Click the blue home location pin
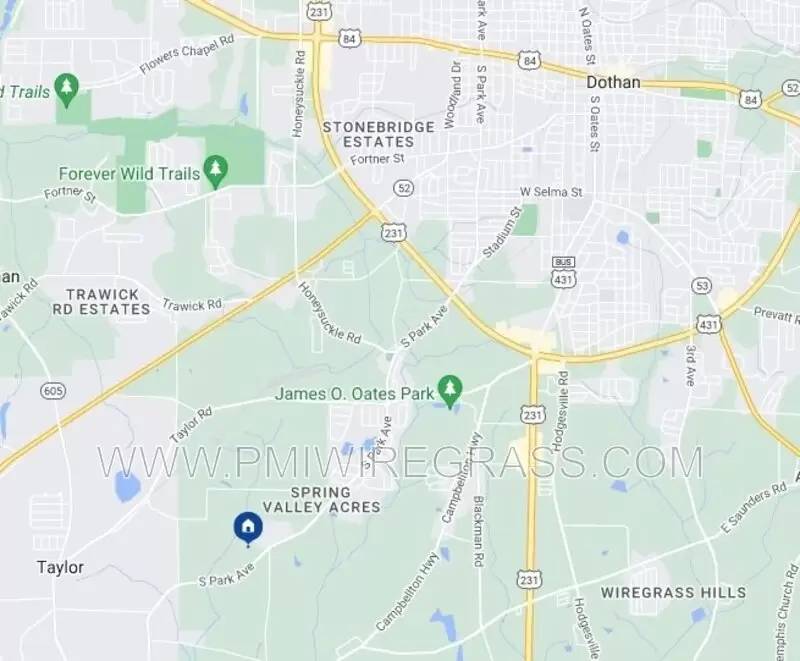The width and height of the screenshot is (800, 661). click(x=248, y=529)
